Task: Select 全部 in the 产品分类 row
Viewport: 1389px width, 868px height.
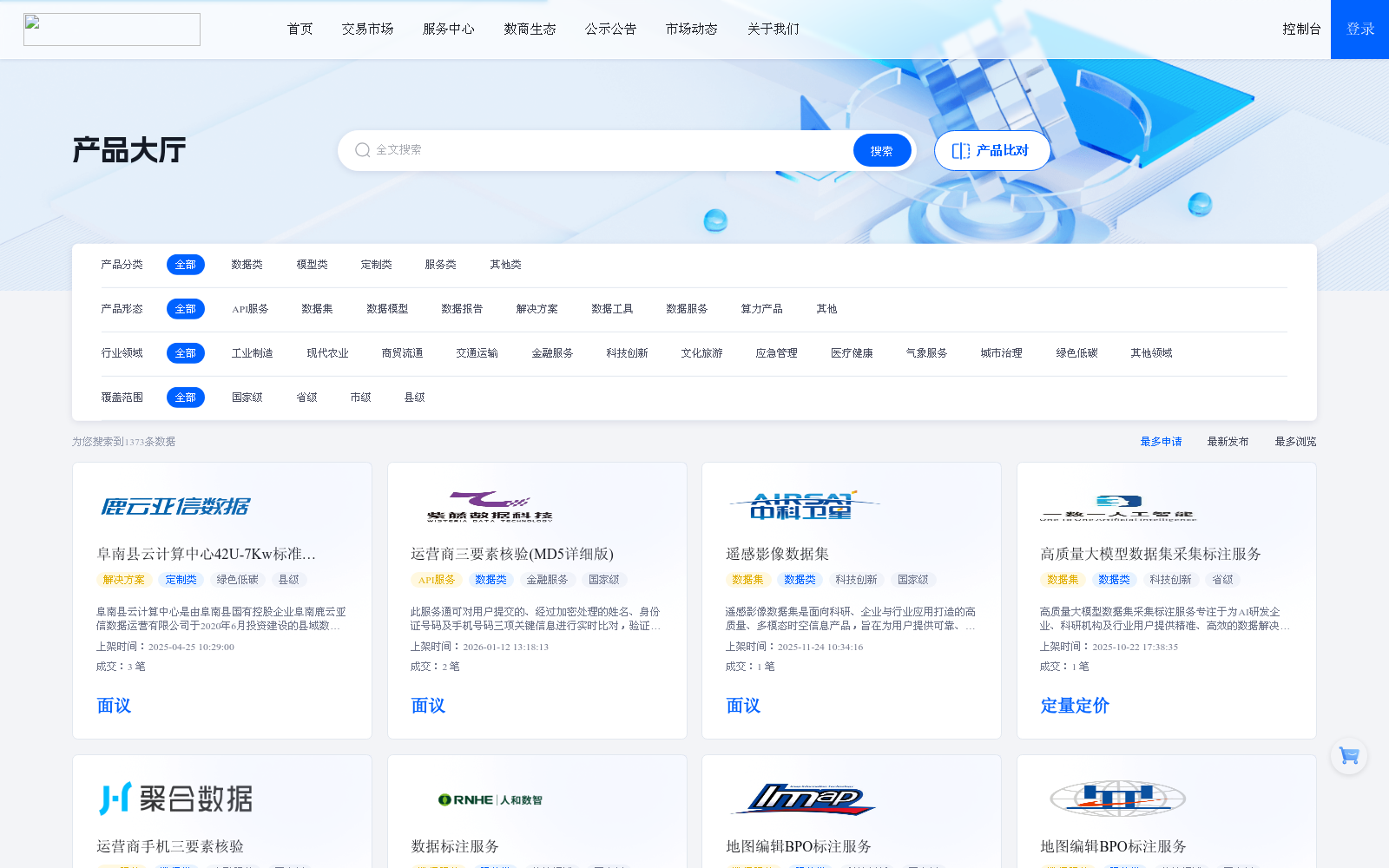Action: click(186, 265)
